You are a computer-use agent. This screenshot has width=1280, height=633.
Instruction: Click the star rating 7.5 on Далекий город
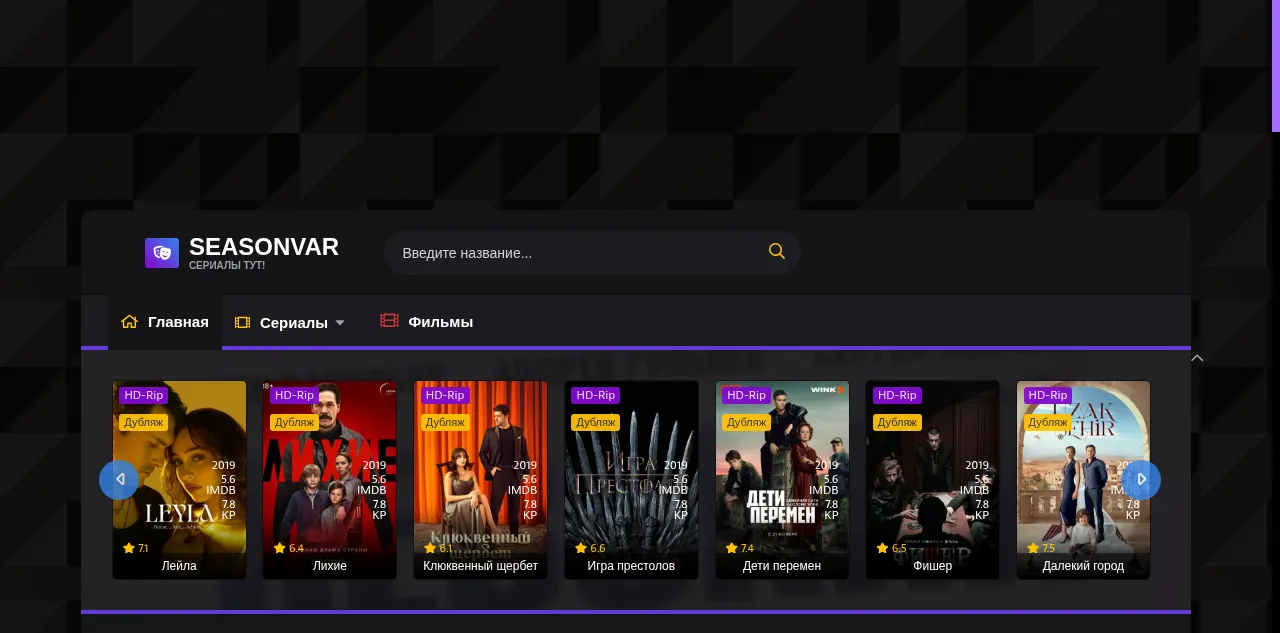click(1042, 548)
